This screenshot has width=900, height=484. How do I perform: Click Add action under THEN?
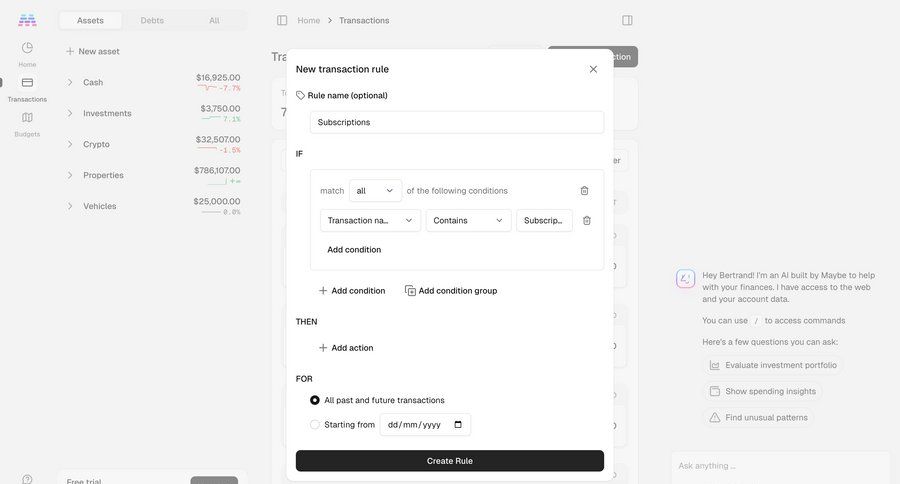pos(346,348)
